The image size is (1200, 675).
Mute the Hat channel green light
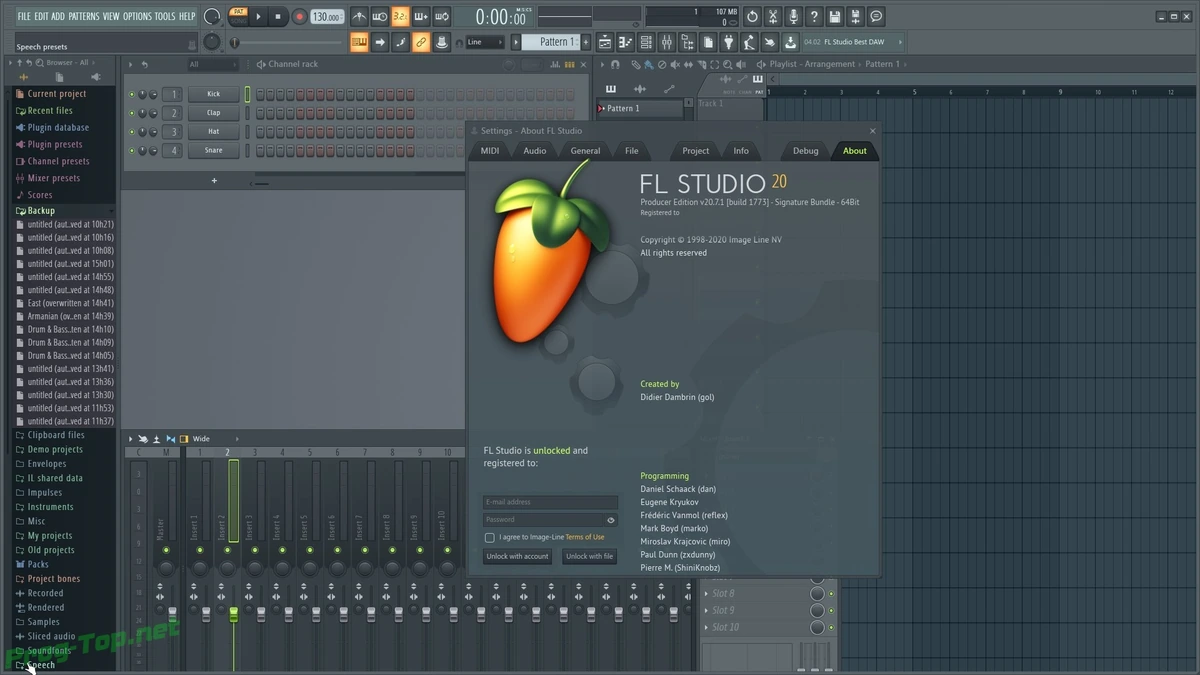131,132
